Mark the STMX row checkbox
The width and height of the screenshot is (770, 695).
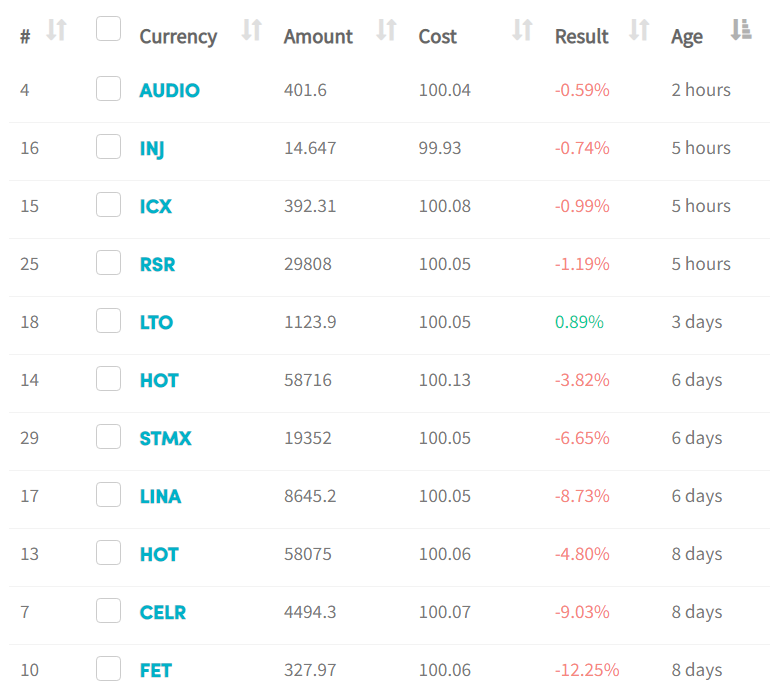click(x=109, y=436)
